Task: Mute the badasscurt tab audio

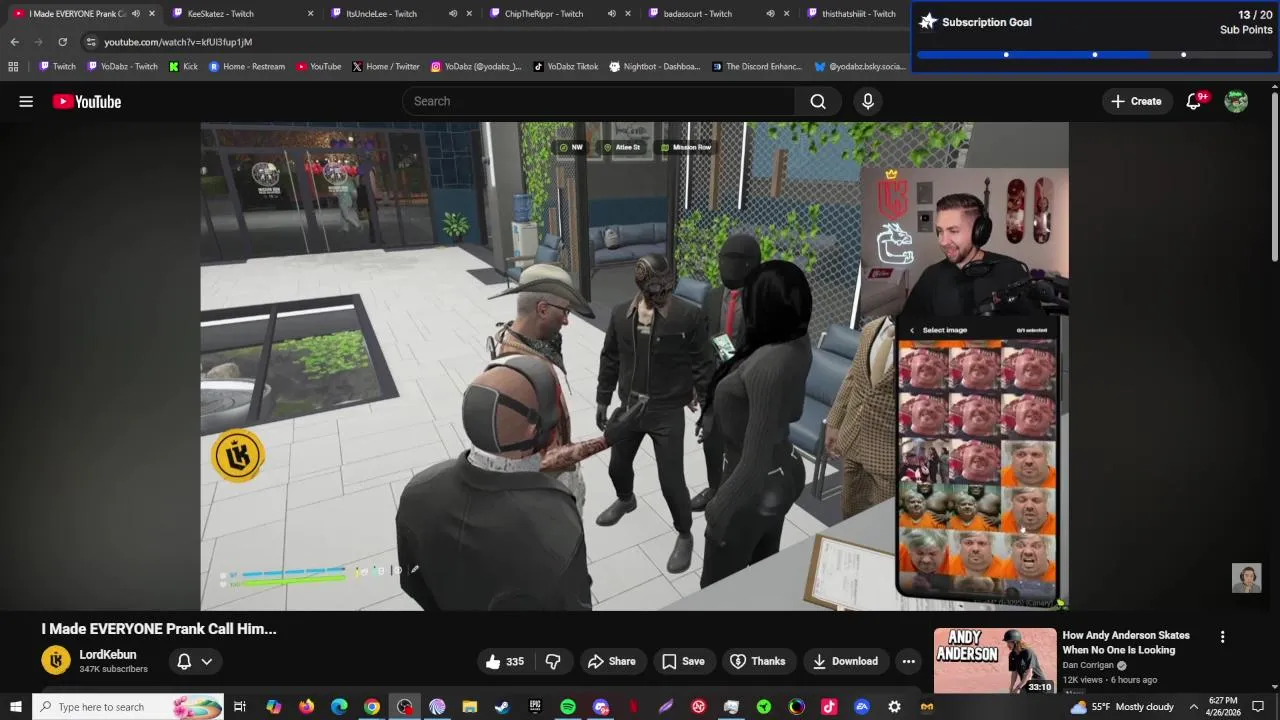Action: tap(770, 14)
